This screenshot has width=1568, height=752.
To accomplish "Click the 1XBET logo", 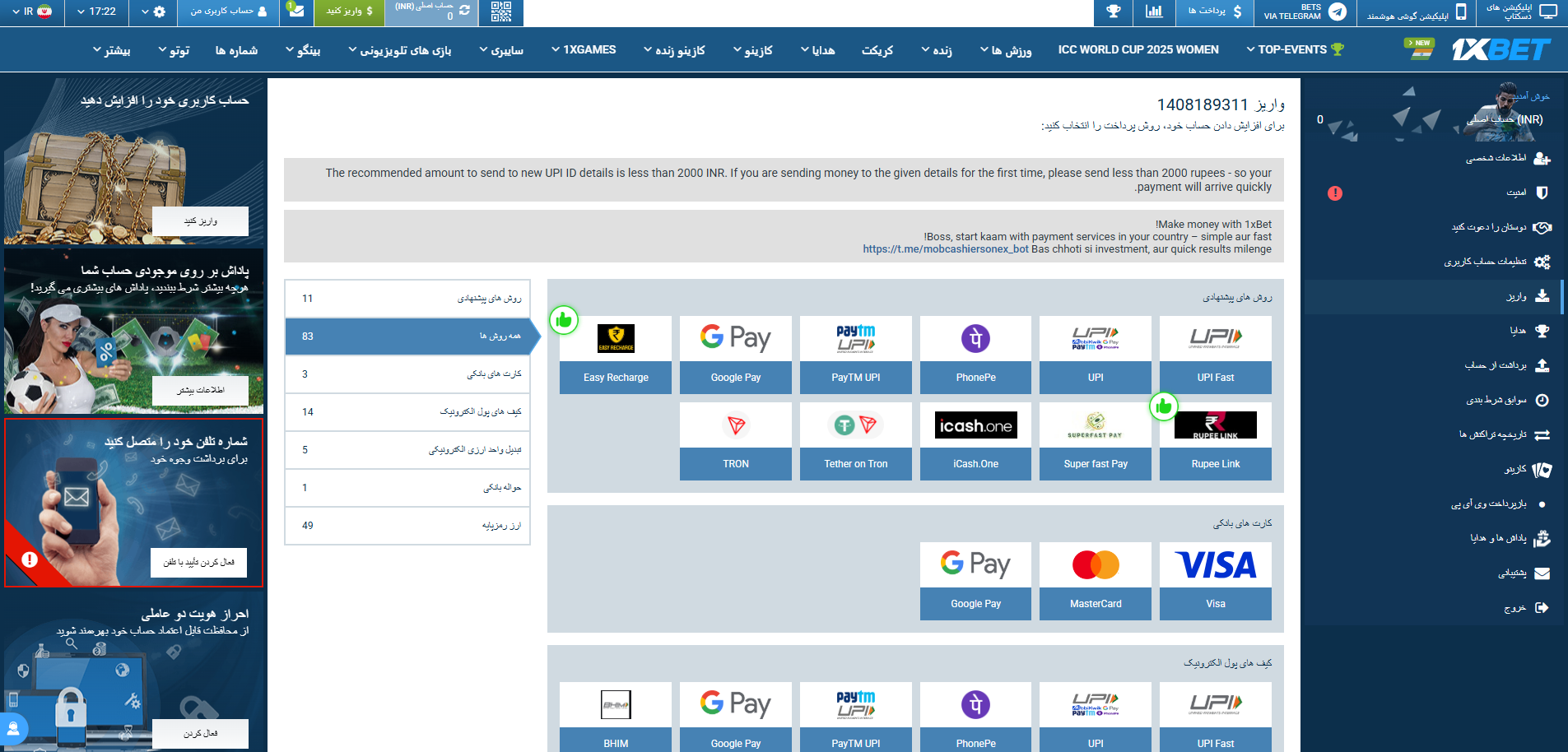I will [x=1501, y=50].
